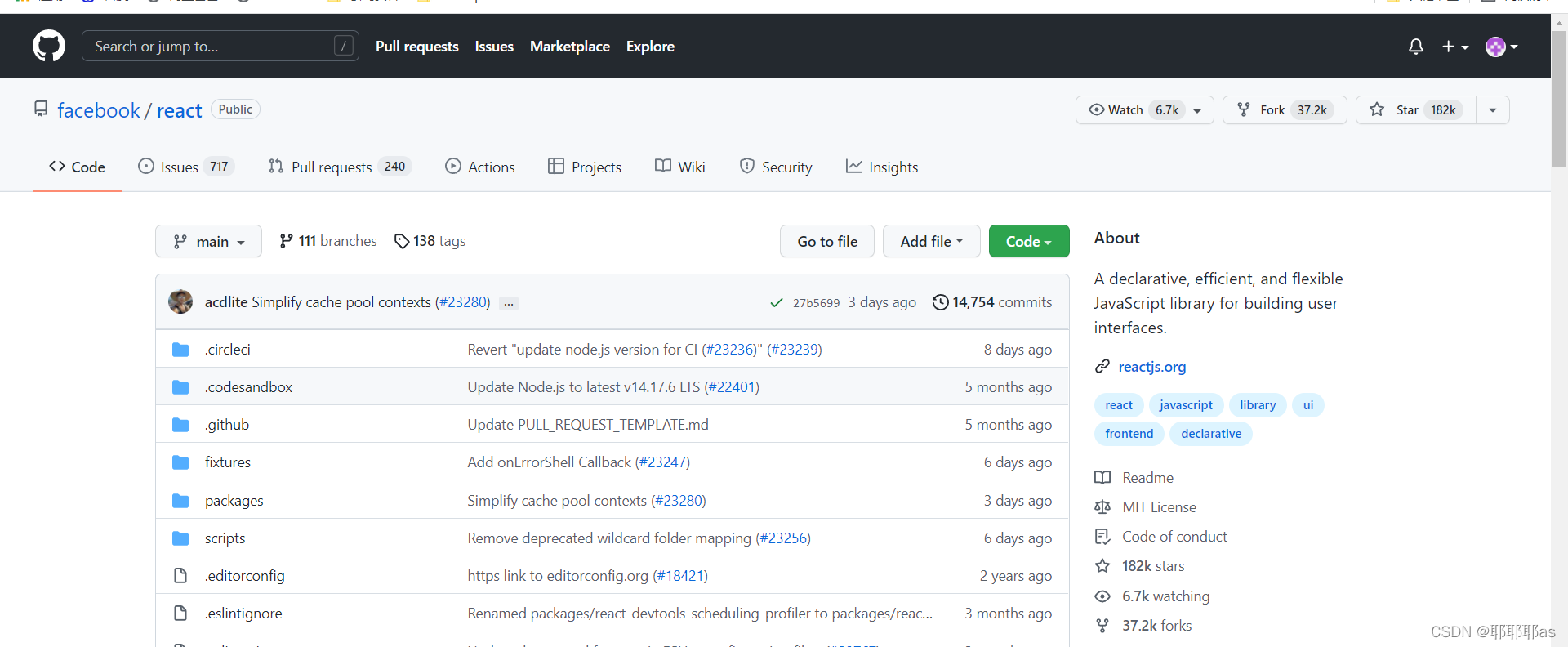Open the user avatar menu
The height and width of the screenshot is (647, 1568).
tap(1501, 47)
